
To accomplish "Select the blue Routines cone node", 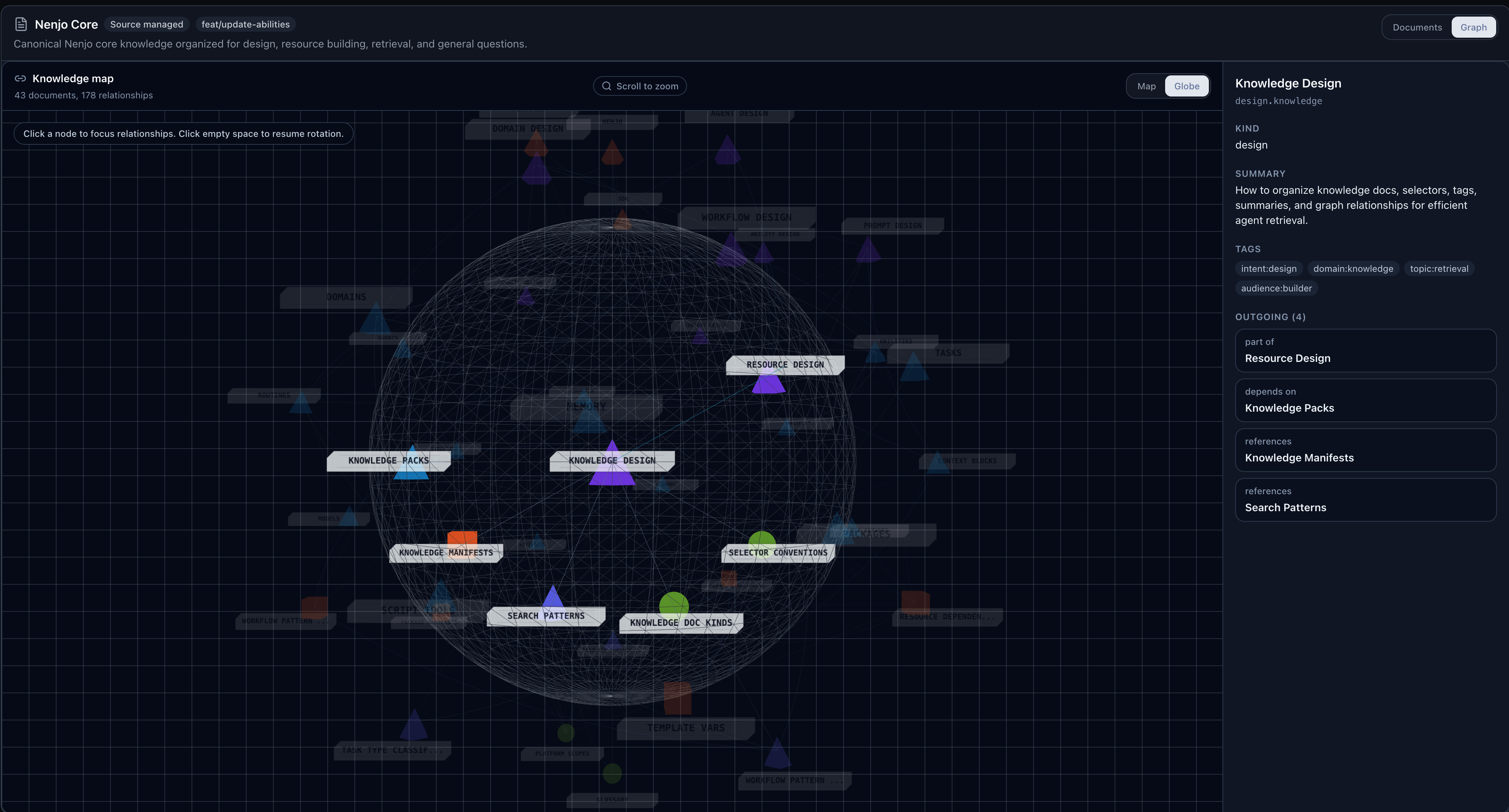I will (x=301, y=403).
